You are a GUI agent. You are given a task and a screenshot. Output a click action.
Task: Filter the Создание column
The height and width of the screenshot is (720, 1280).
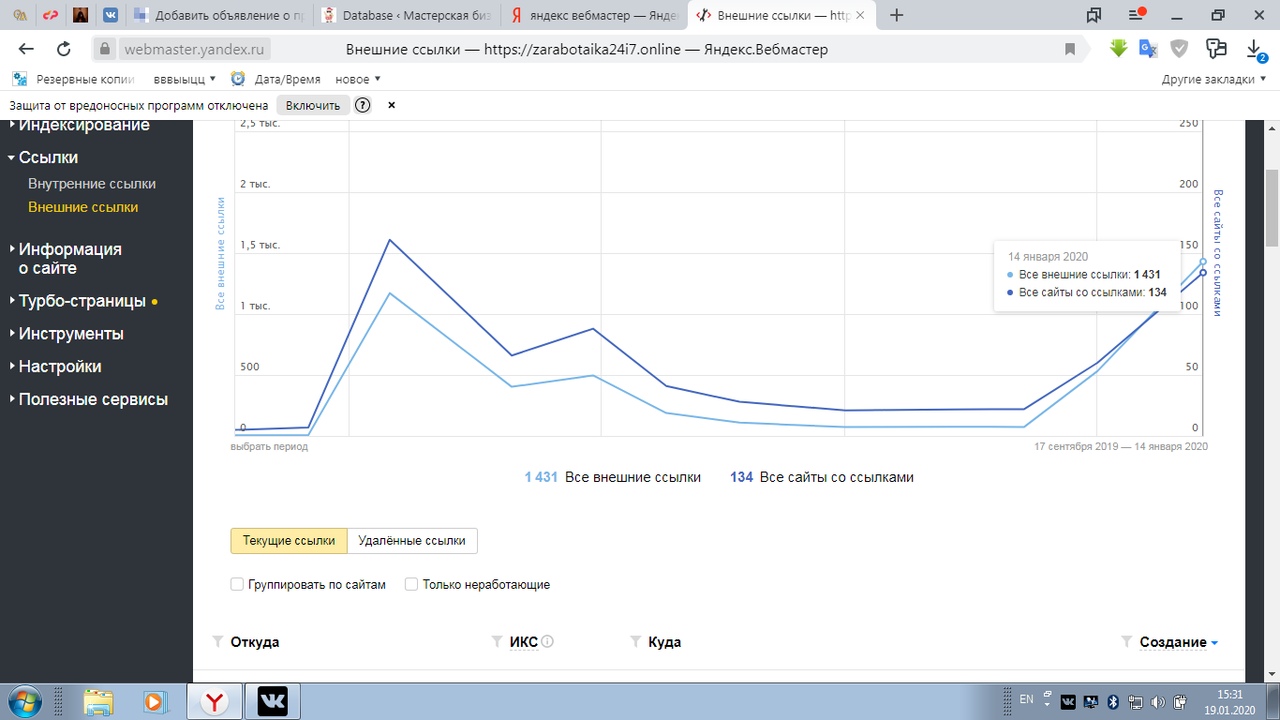[1127, 642]
